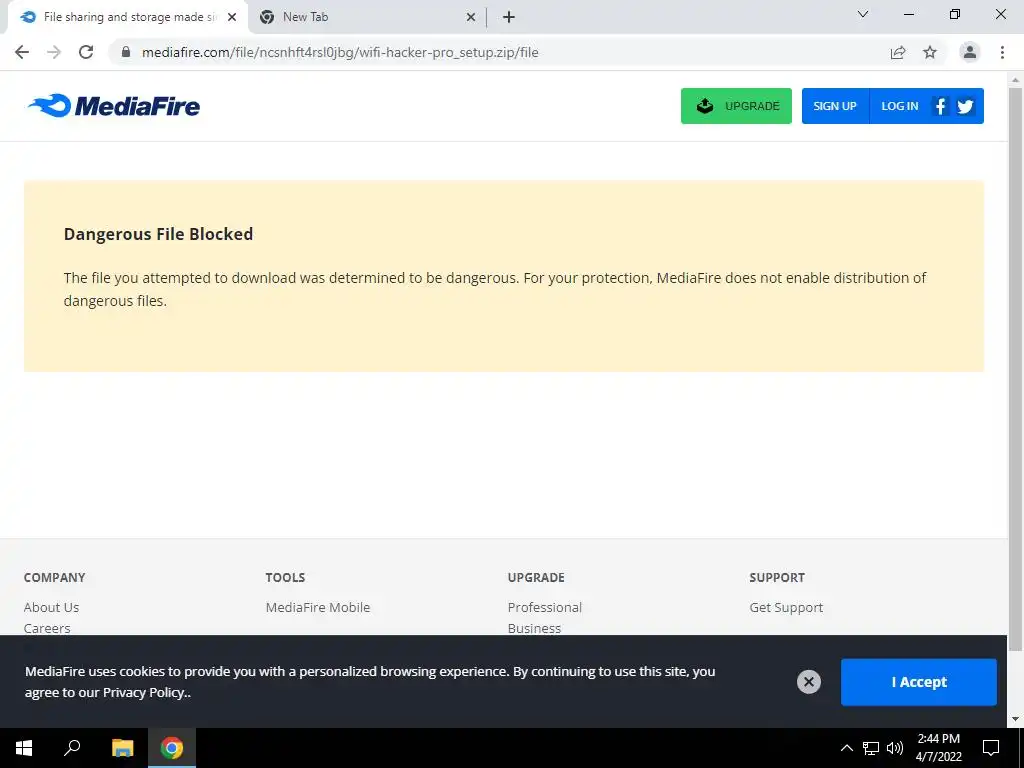
Task: Click the Dangerous File Blocked heading
Action: click(158, 234)
